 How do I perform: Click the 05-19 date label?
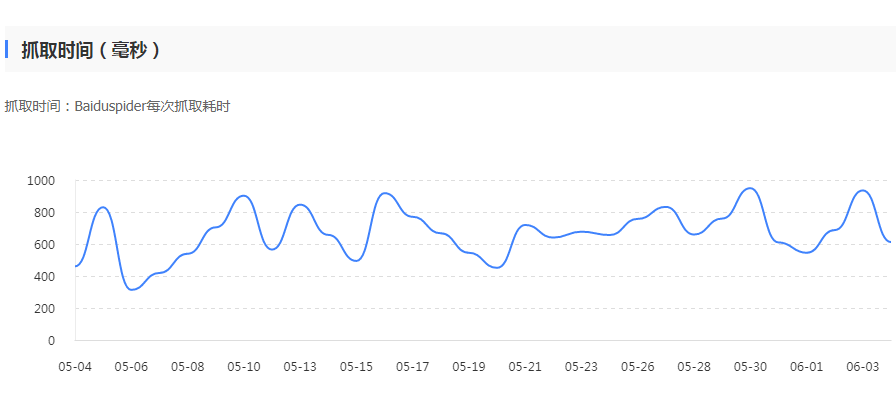469,367
